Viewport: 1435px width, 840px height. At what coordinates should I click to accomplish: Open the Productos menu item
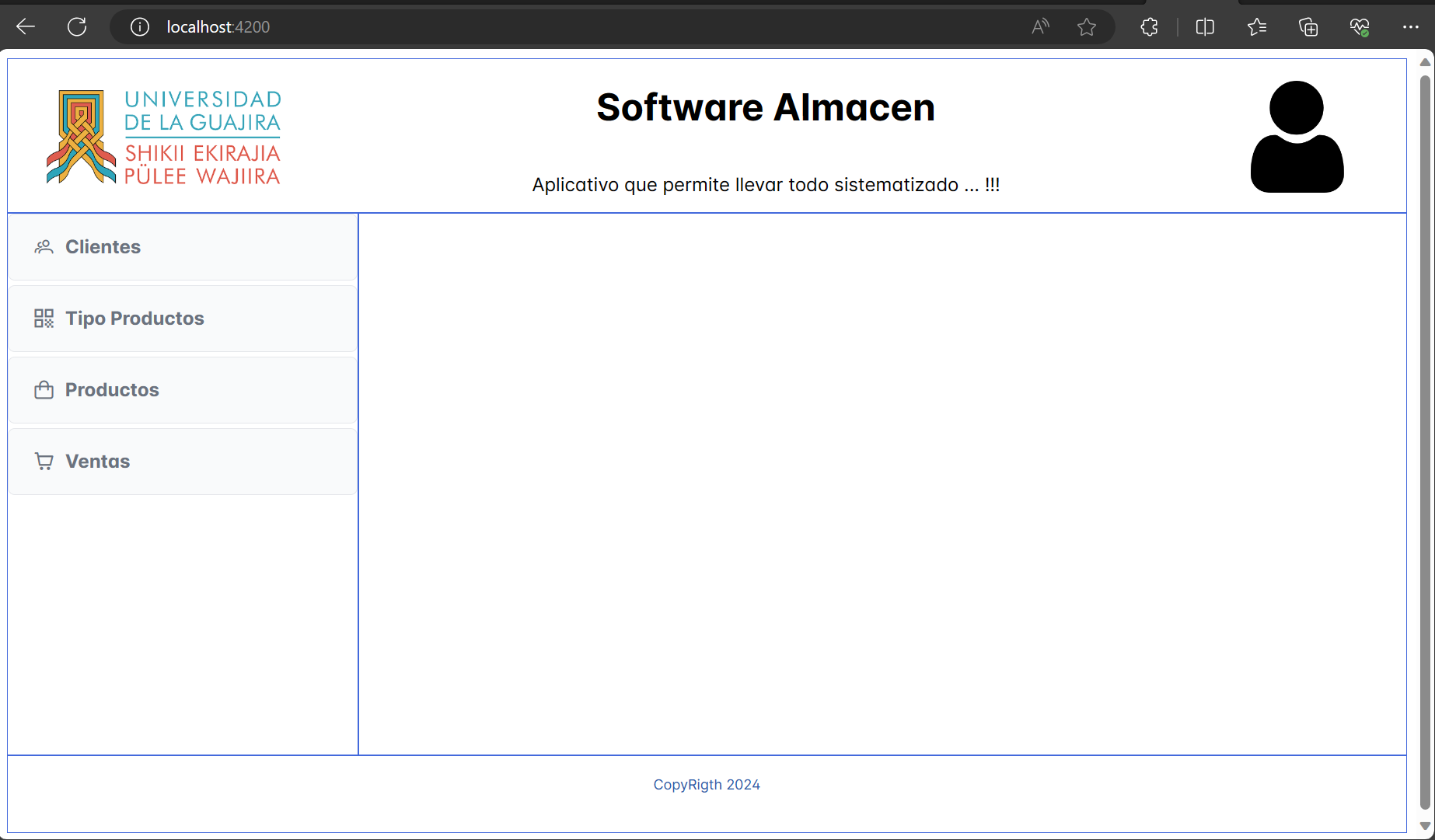coord(183,390)
